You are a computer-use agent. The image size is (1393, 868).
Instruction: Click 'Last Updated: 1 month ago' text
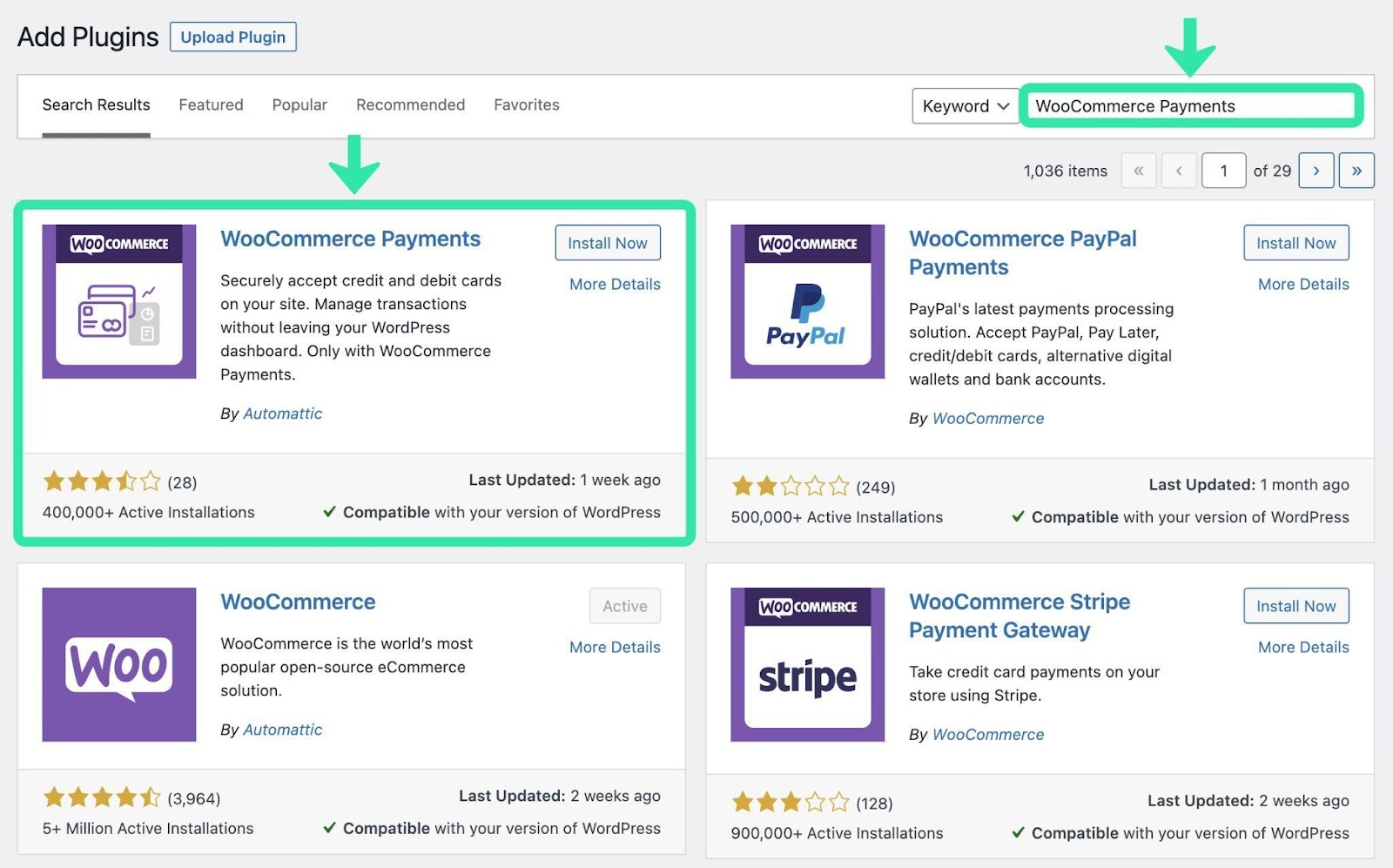pyautogui.click(x=1248, y=485)
